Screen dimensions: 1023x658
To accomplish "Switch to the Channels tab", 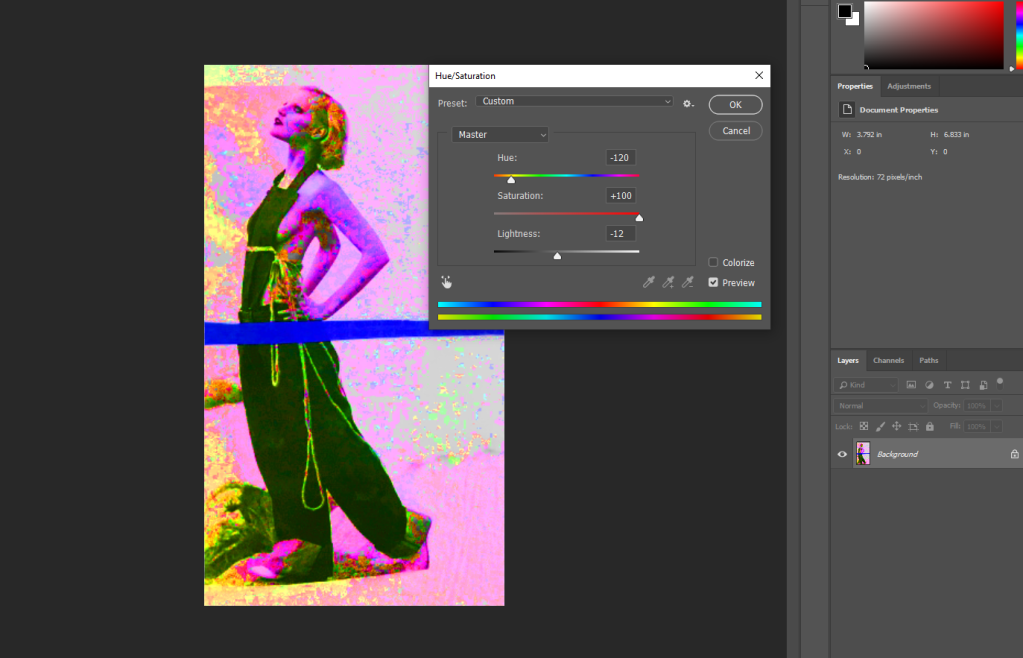I will (888, 360).
